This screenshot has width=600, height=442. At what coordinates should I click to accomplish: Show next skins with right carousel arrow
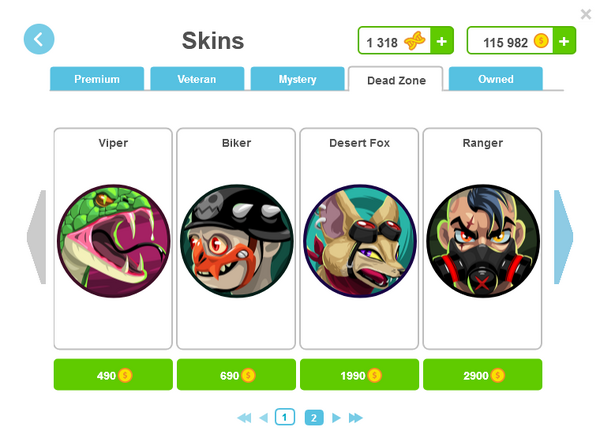pyautogui.click(x=563, y=237)
